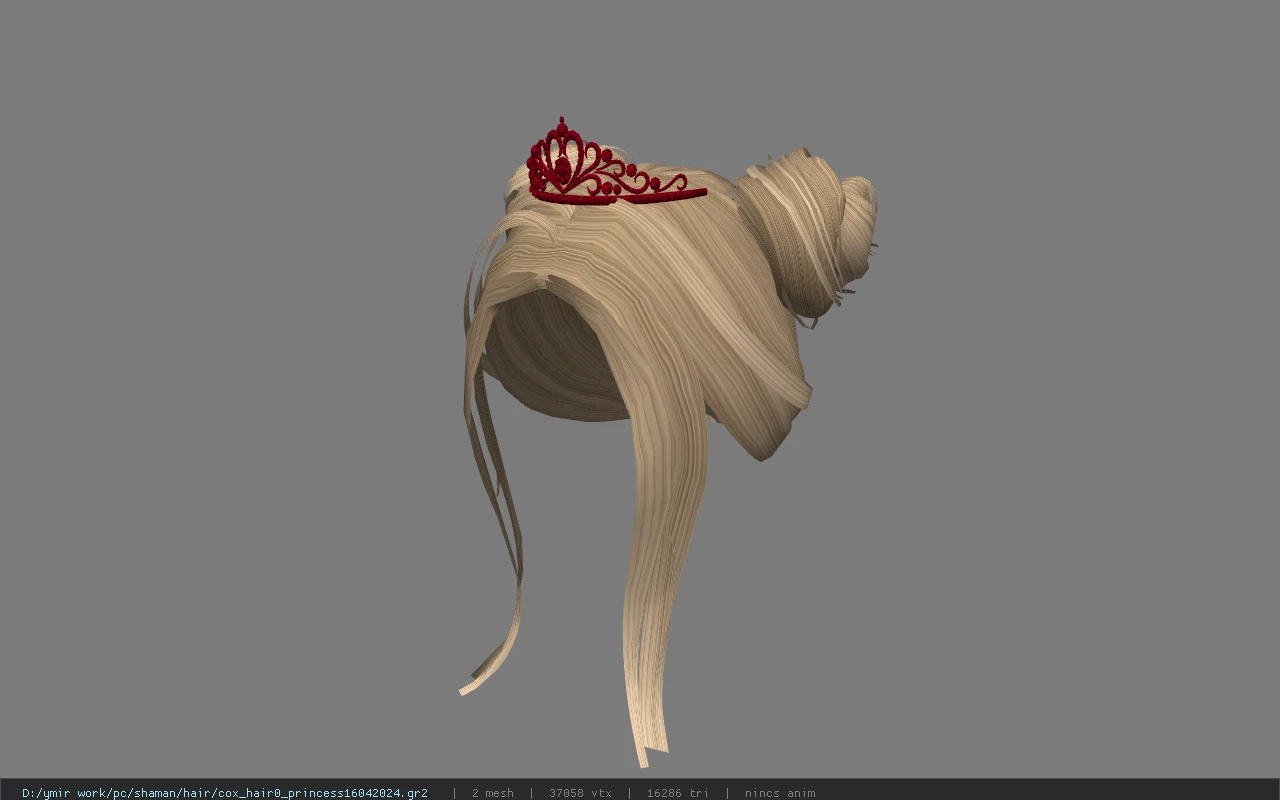1280x800 pixels.
Task: Click the "37058 vtx" vertex count
Action: (580, 793)
